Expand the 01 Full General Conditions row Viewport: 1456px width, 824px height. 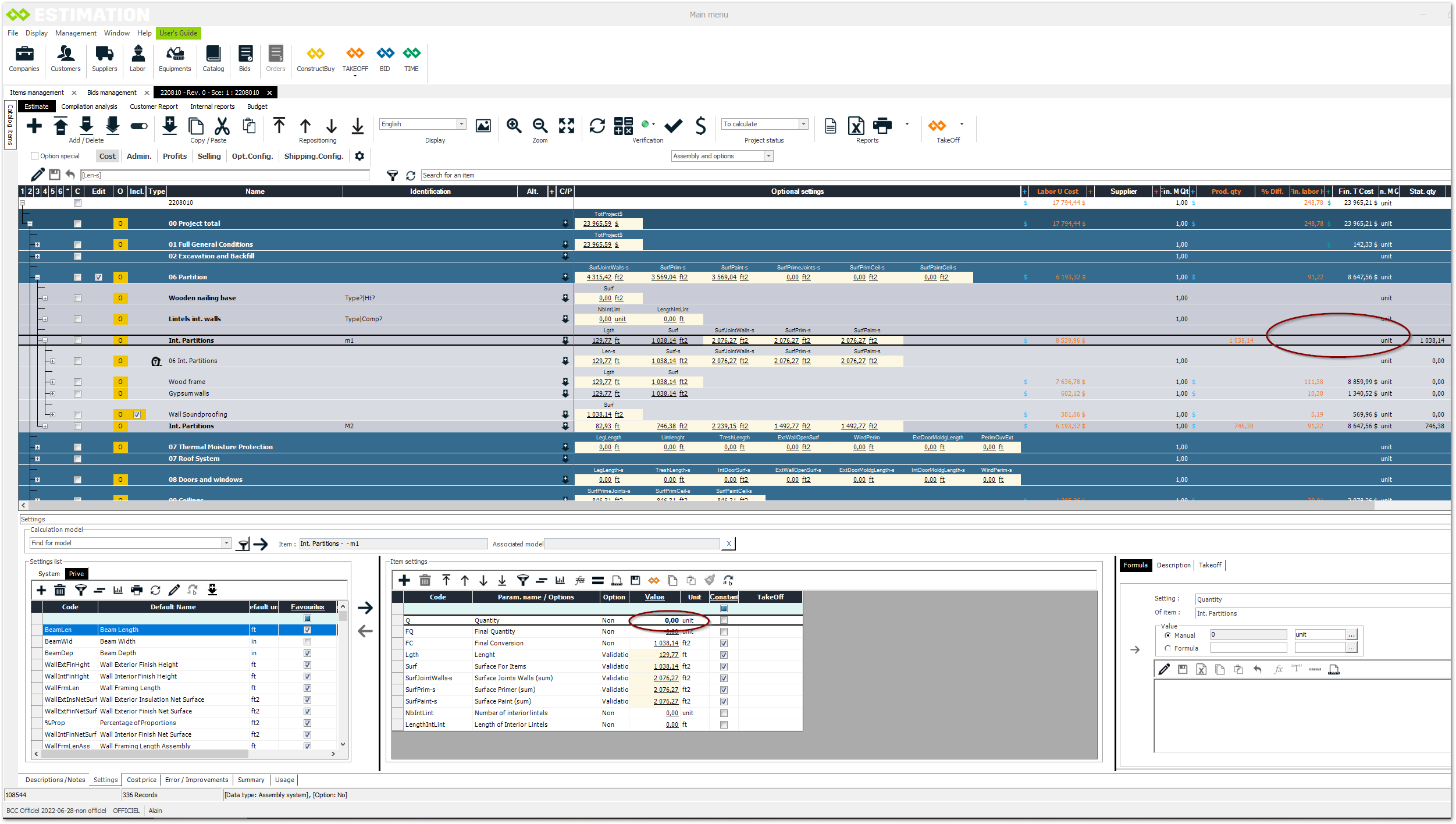point(37,244)
